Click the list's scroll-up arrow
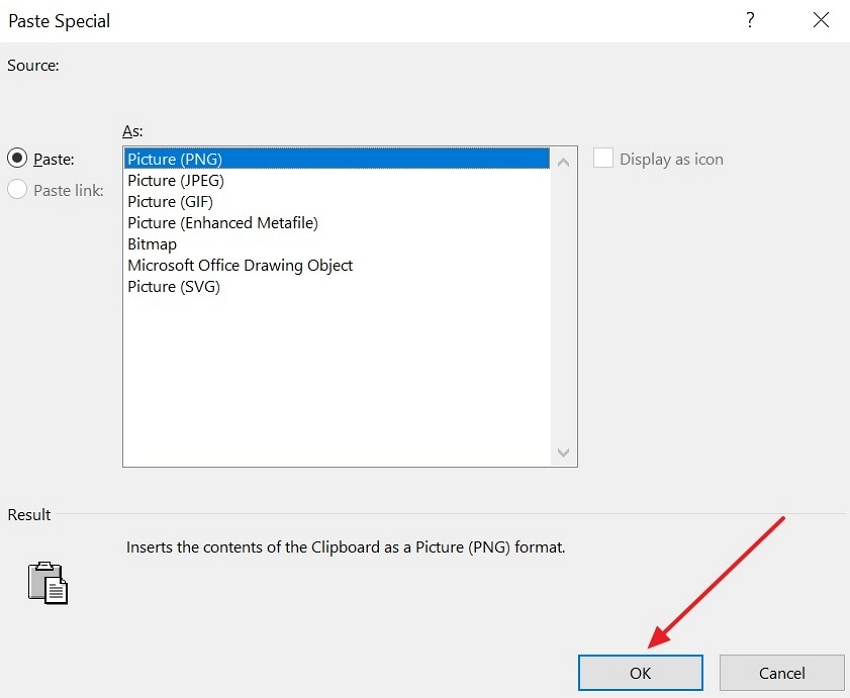This screenshot has width=850, height=698. coord(563,160)
